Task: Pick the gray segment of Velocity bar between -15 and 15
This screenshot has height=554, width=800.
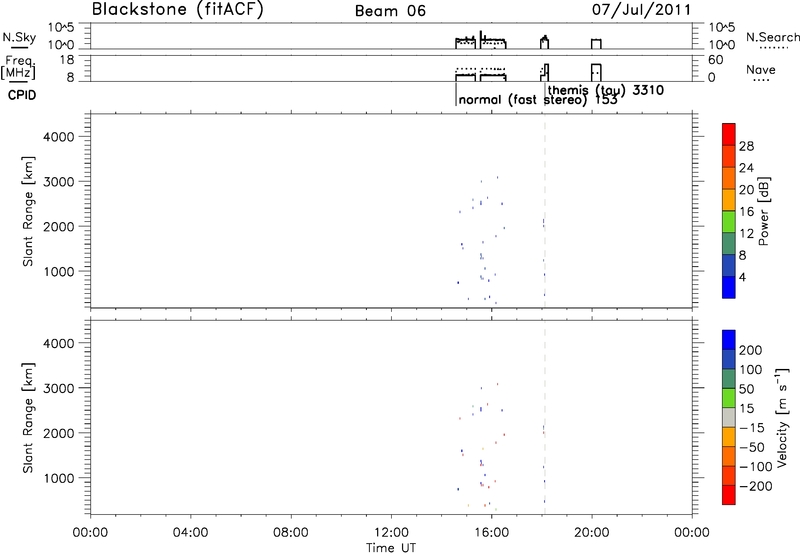Action: point(729,418)
